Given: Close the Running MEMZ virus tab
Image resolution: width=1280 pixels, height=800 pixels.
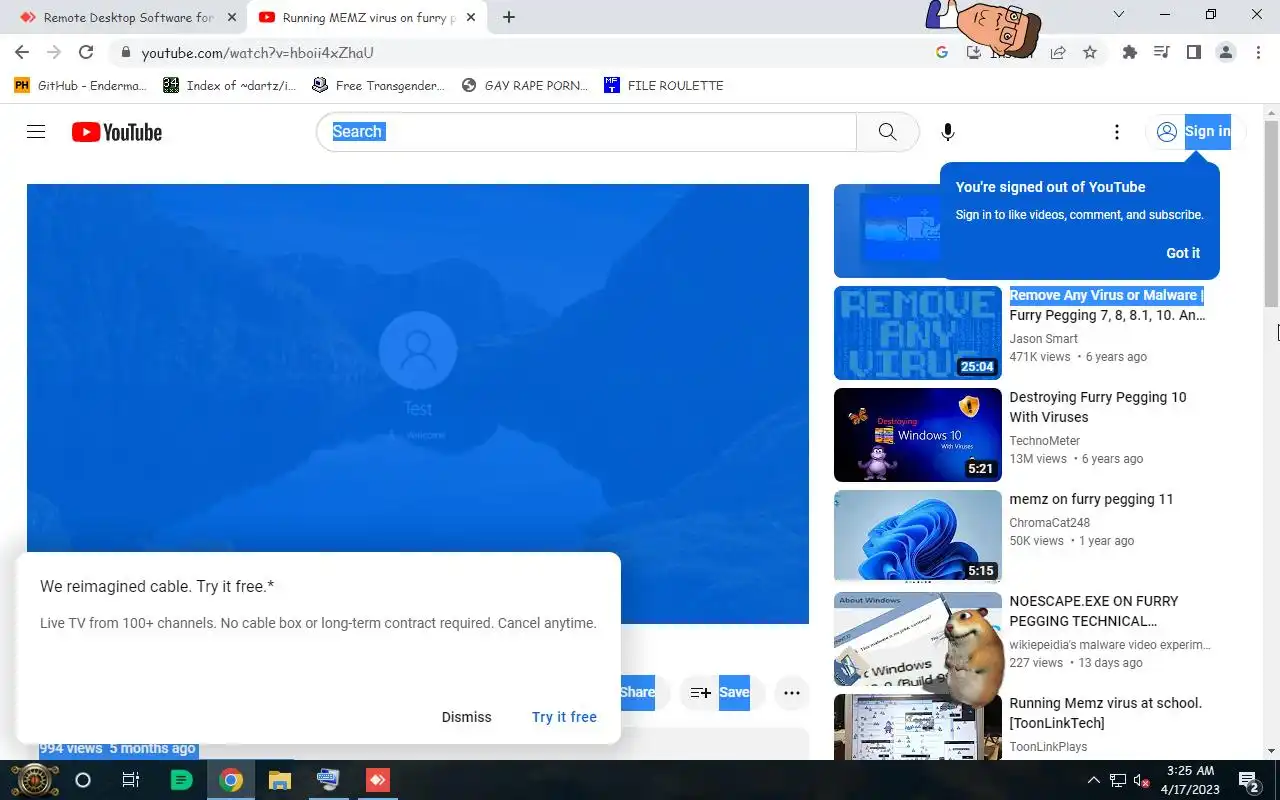Looking at the screenshot, I should point(471,17).
